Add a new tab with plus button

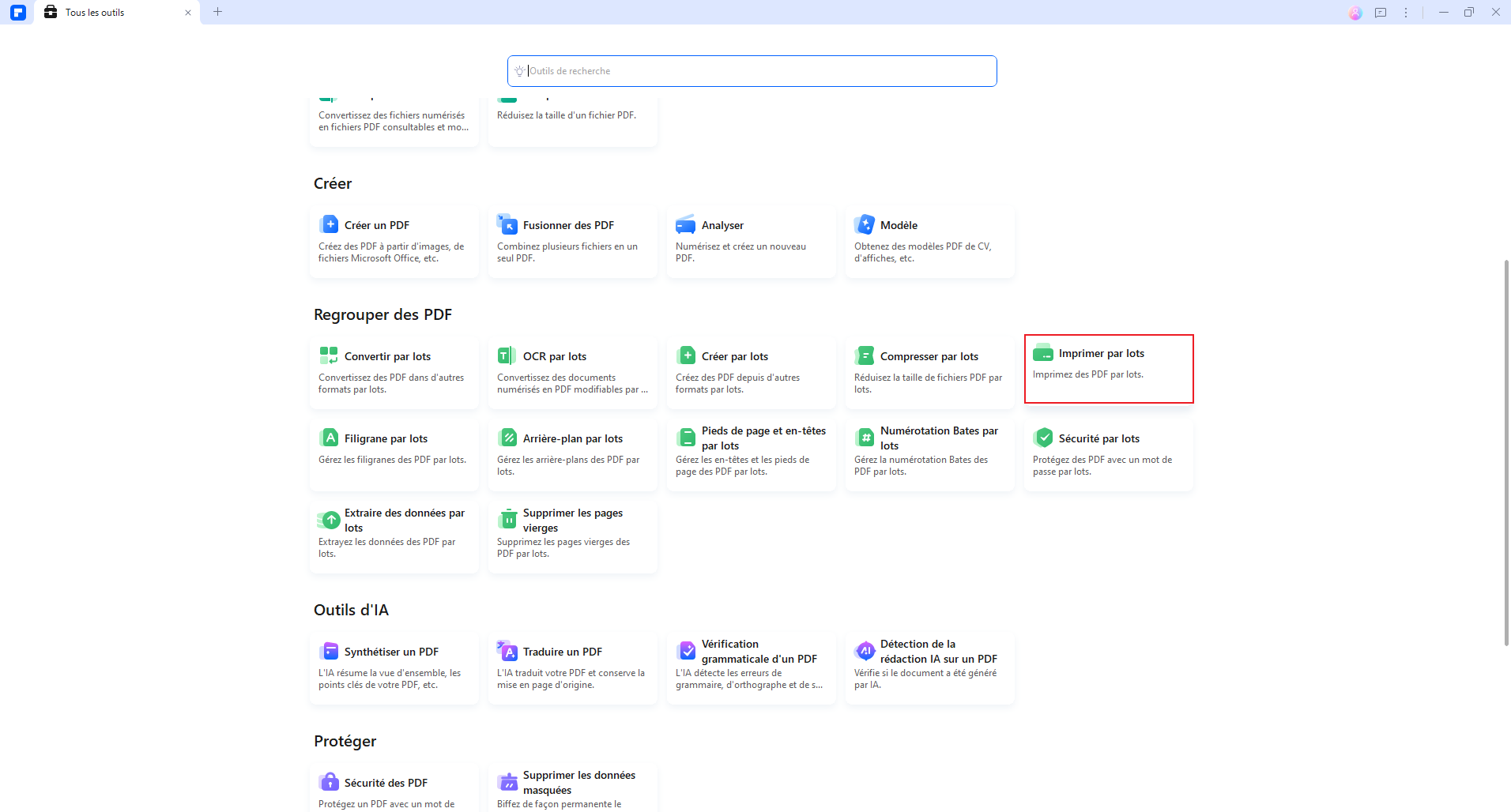[x=218, y=12]
